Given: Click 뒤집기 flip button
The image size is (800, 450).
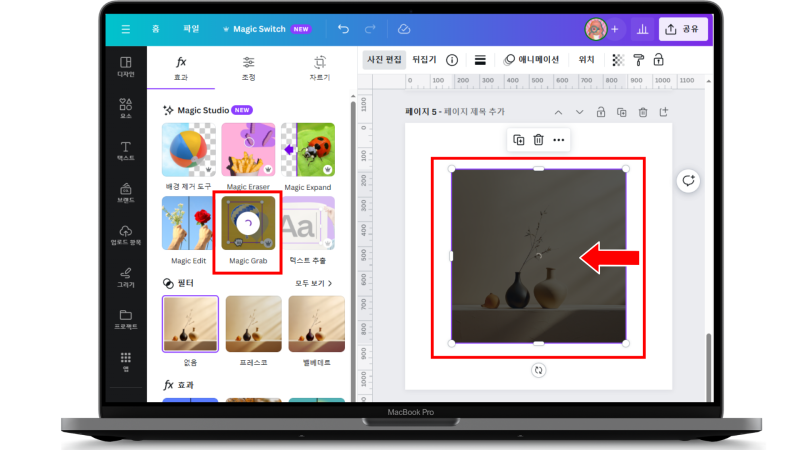Looking at the screenshot, I should (424, 60).
